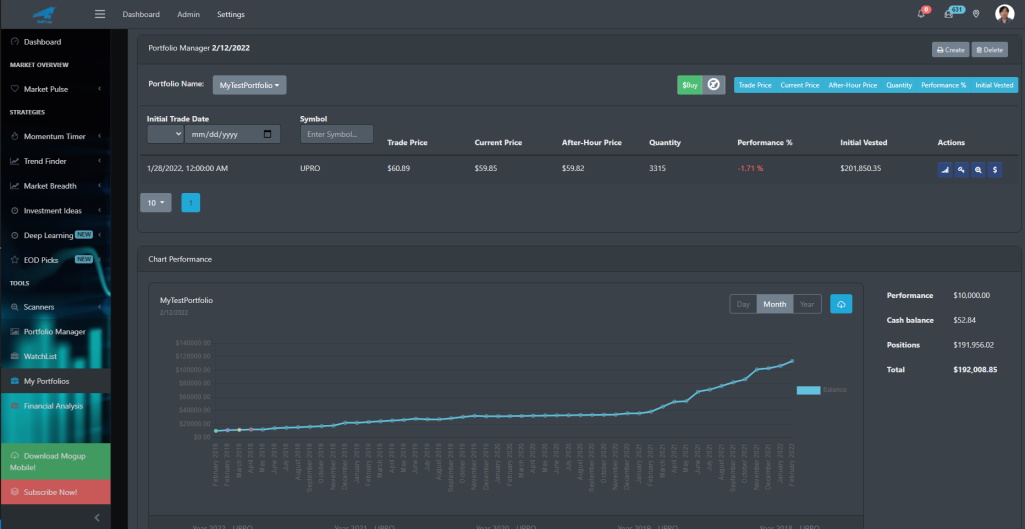Toggle the Quantity column visibility
This screenshot has height=529, width=1025.
tap(899, 85)
